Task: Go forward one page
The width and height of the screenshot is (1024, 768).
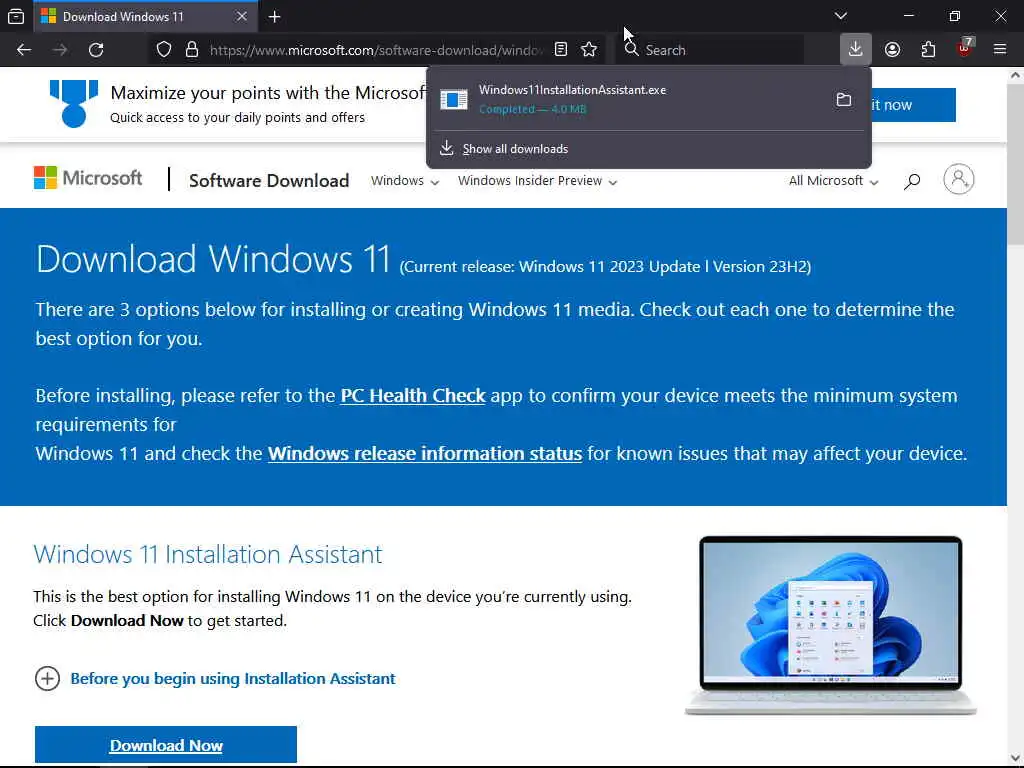Action: click(x=60, y=50)
